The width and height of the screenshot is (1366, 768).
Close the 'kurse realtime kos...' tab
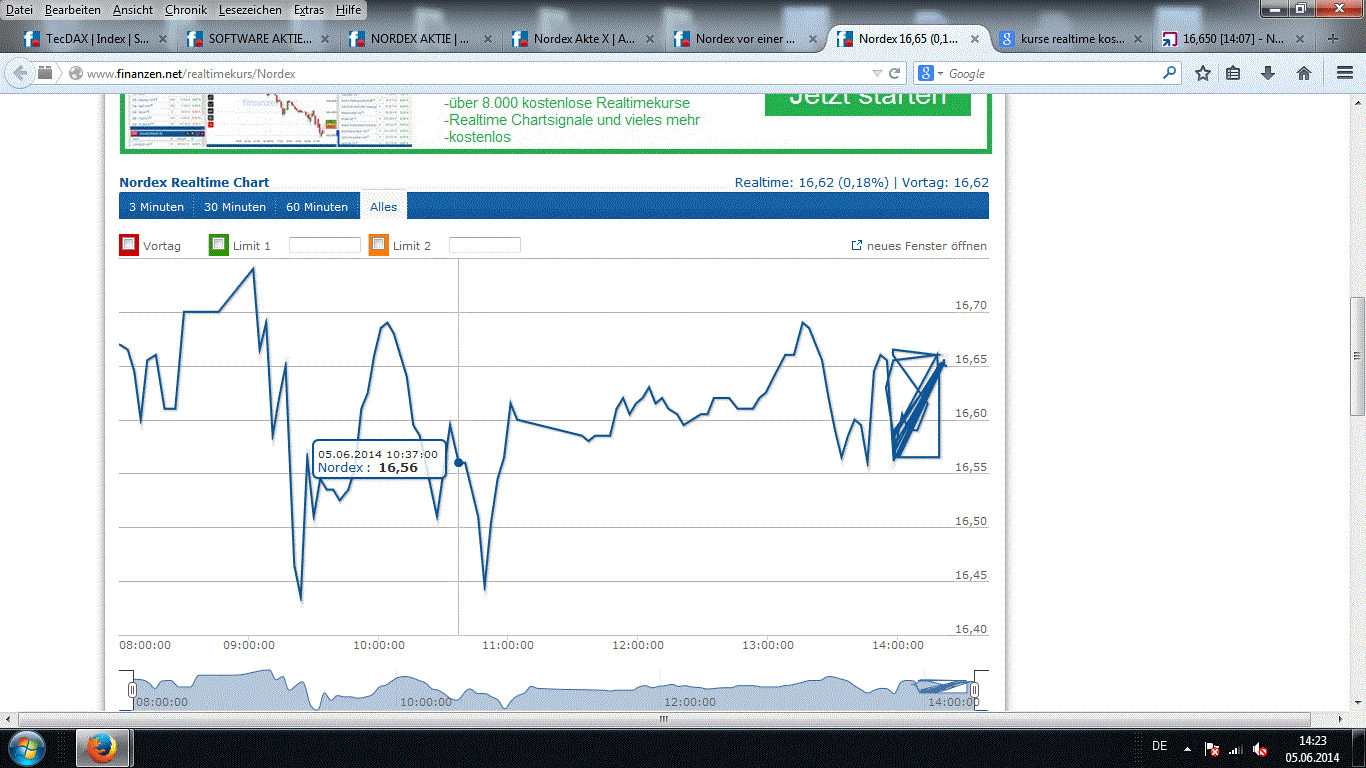tap(1139, 39)
